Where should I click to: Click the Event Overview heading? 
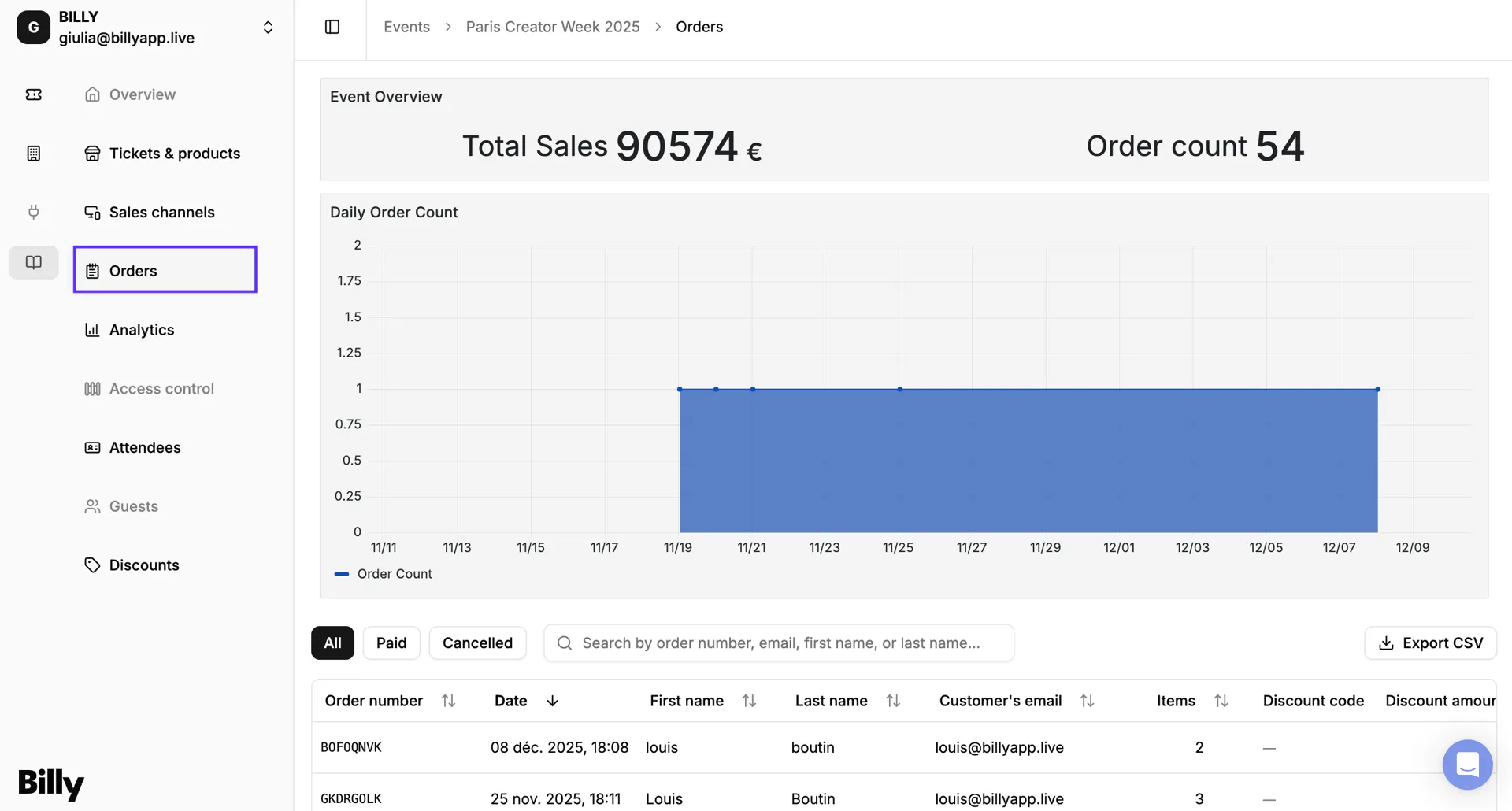386,97
